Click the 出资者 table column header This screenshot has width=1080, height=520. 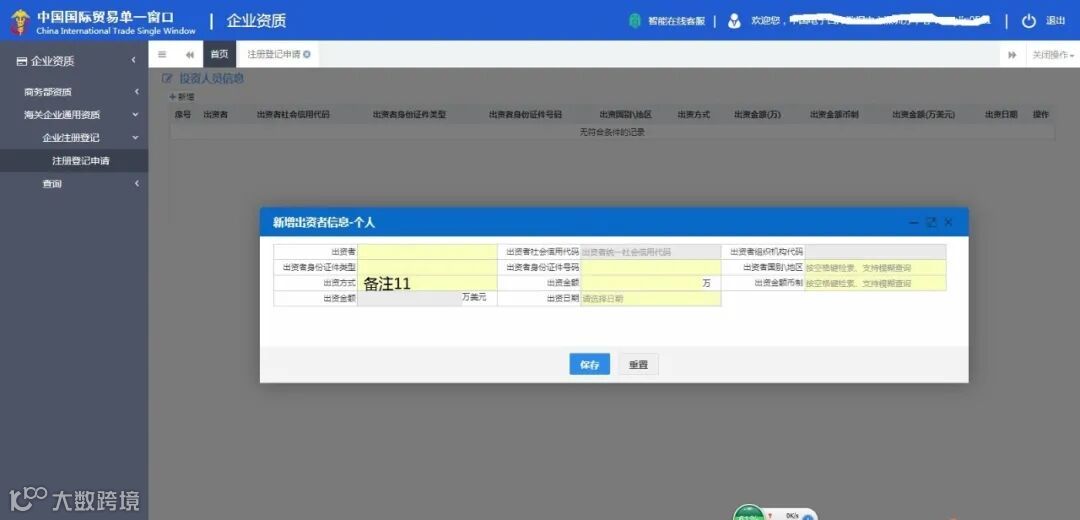216,114
